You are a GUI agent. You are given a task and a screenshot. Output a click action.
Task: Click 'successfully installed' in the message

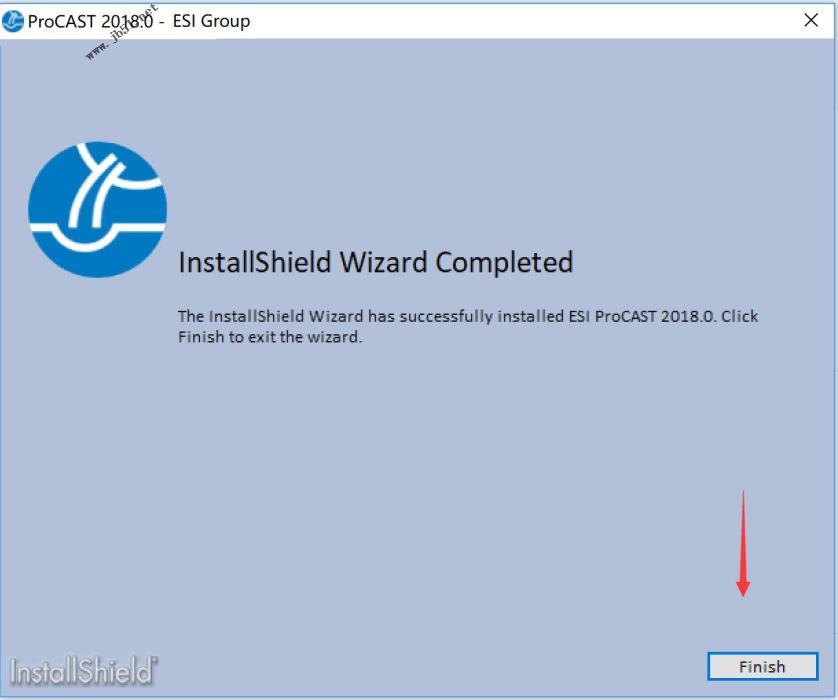(481, 316)
